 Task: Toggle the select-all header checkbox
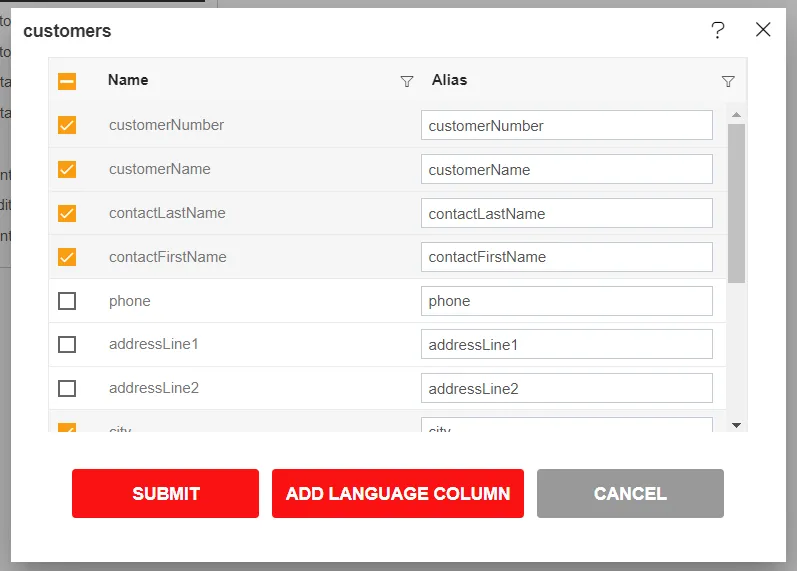pos(67,81)
